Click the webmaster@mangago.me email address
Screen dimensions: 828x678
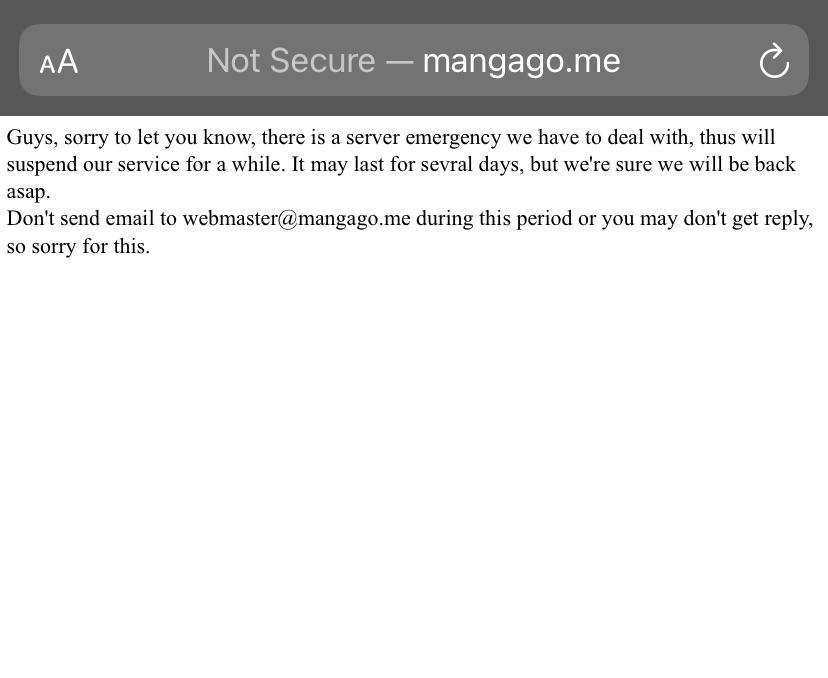pos(296,218)
